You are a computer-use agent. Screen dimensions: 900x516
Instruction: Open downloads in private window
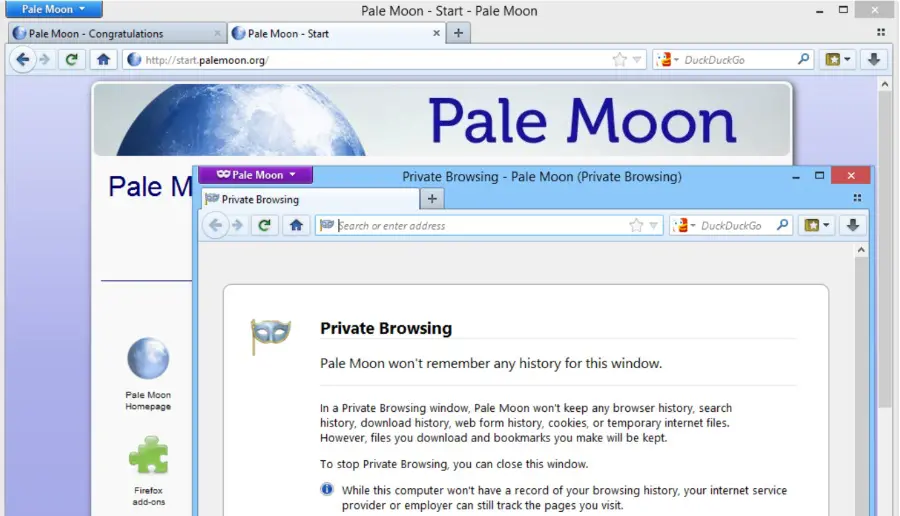pos(853,226)
